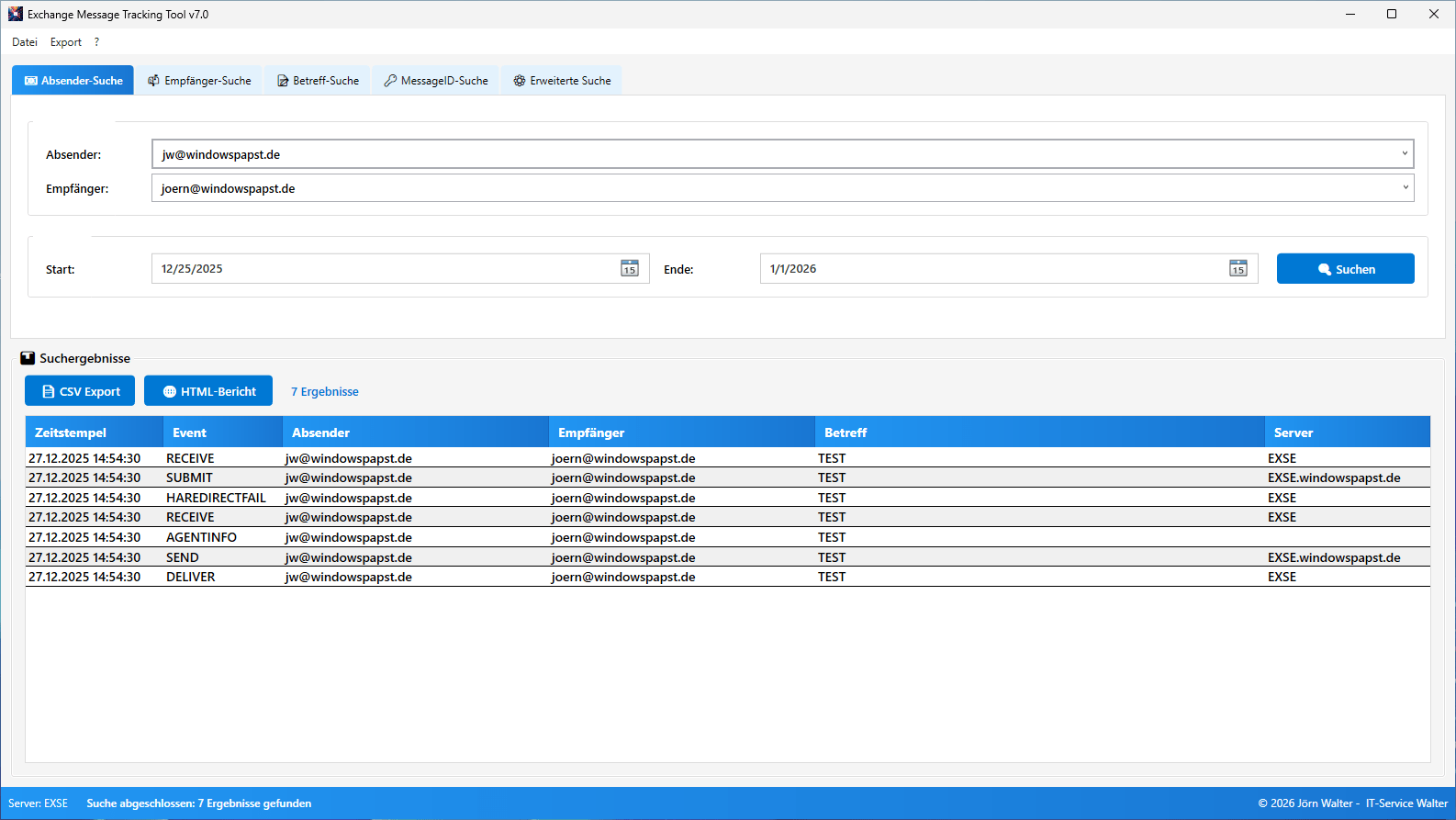
Task: Select the MessageID-Suche tab
Action: click(x=436, y=81)
